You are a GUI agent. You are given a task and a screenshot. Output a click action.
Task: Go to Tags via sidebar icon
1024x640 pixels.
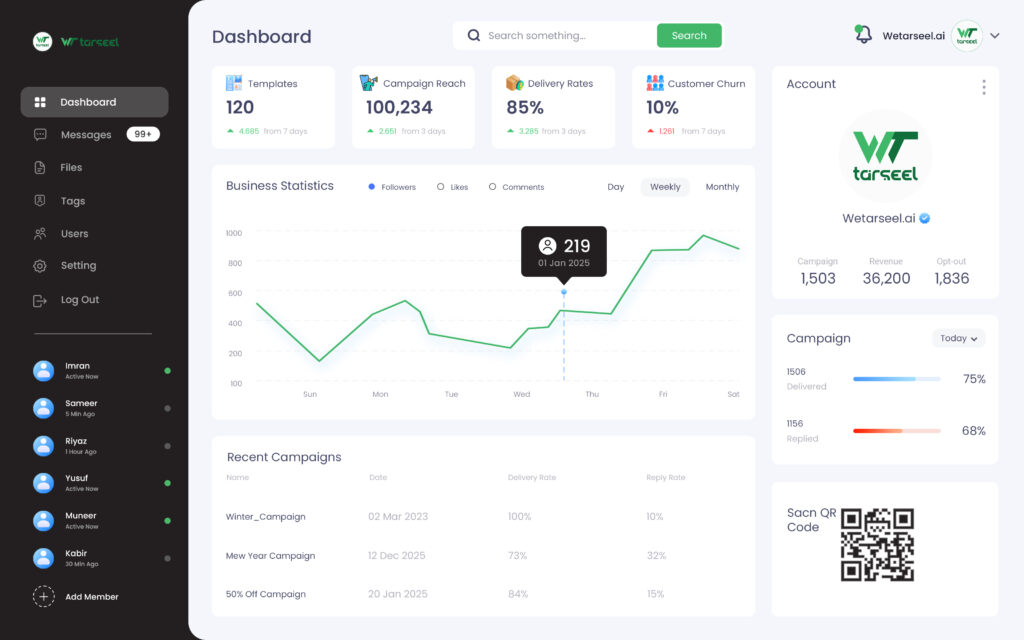40,200
